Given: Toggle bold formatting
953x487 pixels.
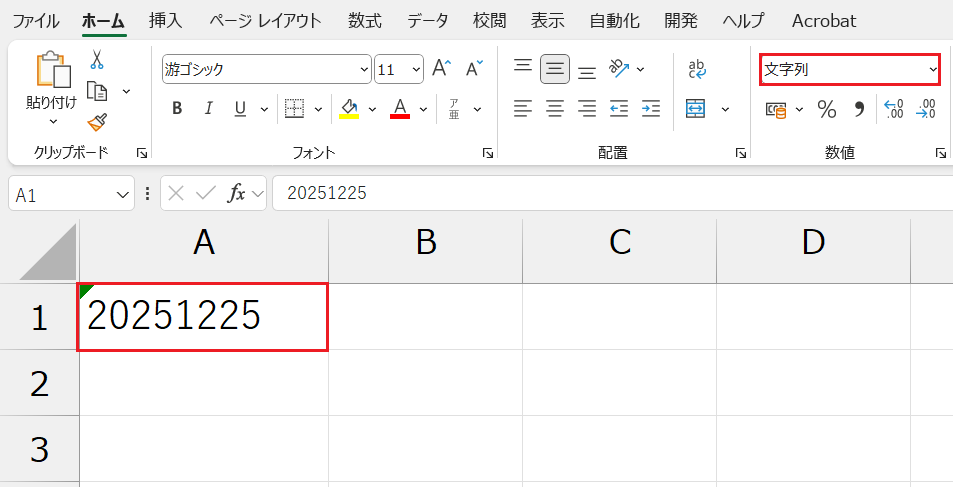Looking at the screenshot, I should (x=177, y=109).
